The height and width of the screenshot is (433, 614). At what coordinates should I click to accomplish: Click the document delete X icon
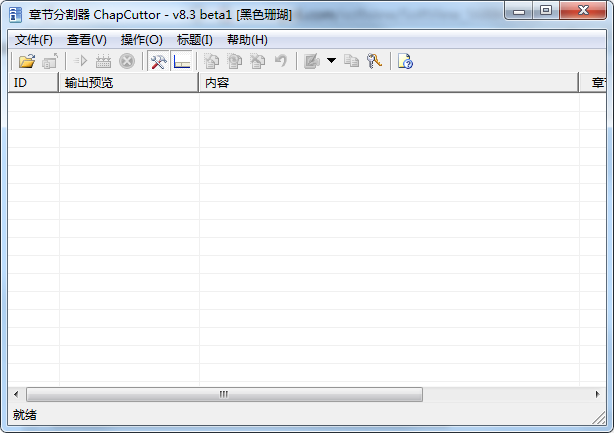tap(258, 61)
